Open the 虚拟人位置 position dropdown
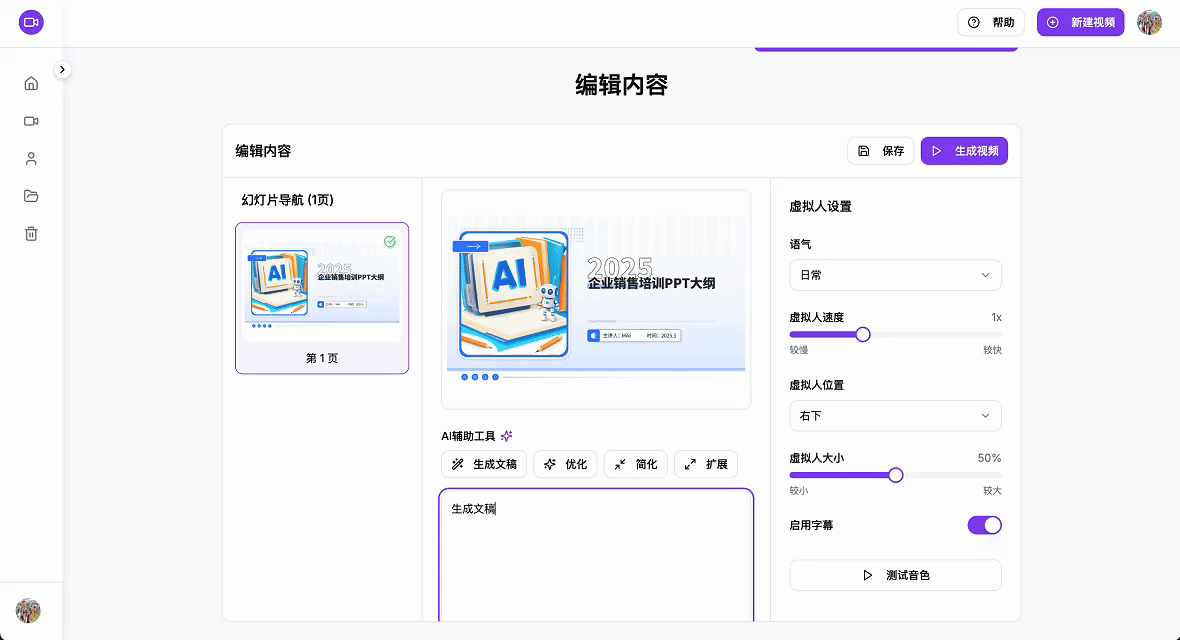 (x=895, y=416)
